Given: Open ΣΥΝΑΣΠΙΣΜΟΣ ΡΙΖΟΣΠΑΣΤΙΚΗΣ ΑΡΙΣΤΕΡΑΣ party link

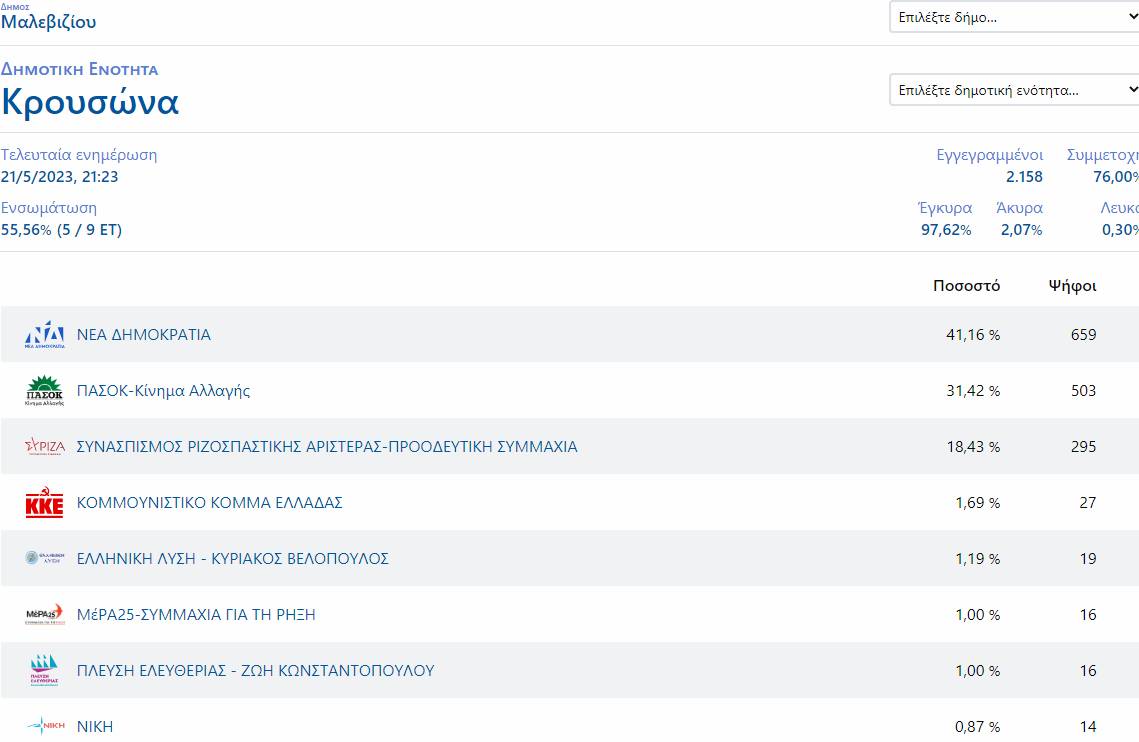Looking at the screenshot, I should coord(327,446).
